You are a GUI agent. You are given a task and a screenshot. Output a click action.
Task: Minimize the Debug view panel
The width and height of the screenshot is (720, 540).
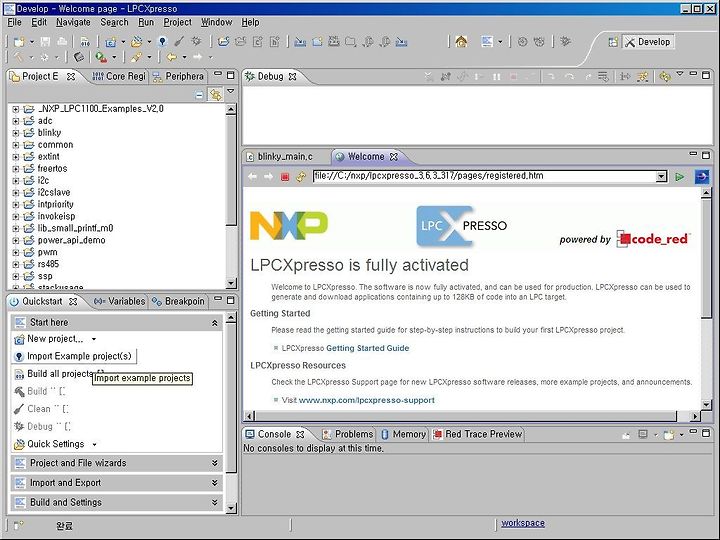click(x=693, y=74)
